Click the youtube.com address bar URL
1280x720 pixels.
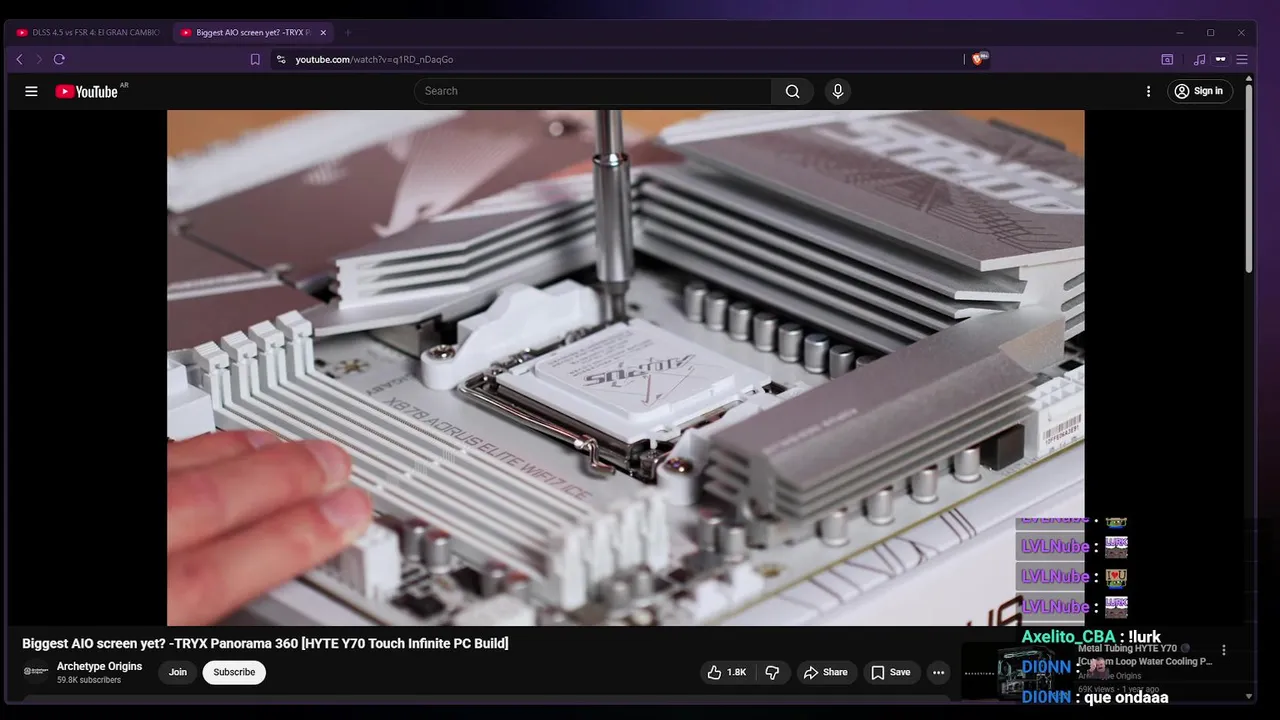pos(374,59)
